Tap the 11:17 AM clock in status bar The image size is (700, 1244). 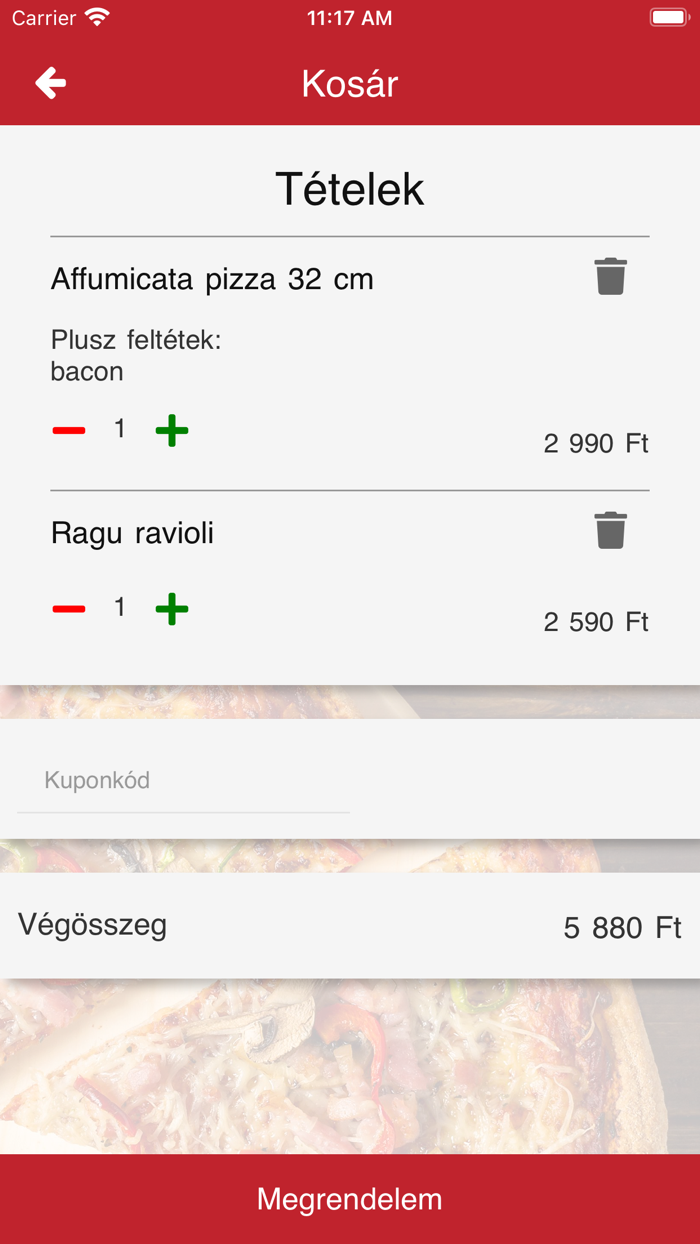(349, 17)
